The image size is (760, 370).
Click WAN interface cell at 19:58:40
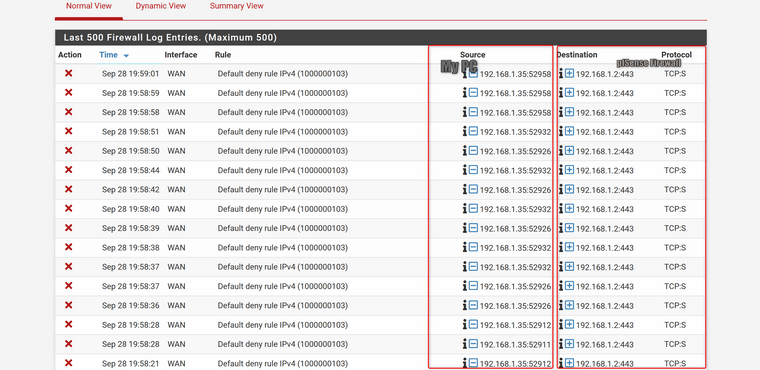176,209
